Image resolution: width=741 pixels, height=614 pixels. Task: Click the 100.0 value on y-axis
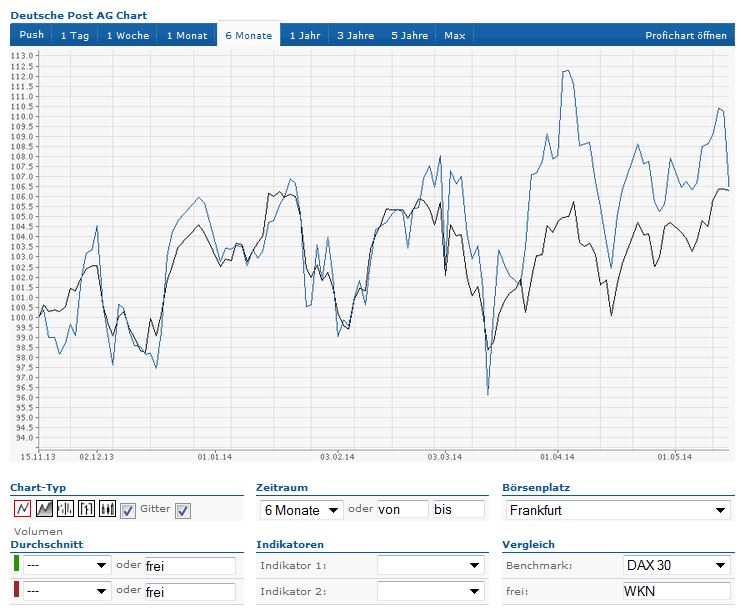click(22, 318)
